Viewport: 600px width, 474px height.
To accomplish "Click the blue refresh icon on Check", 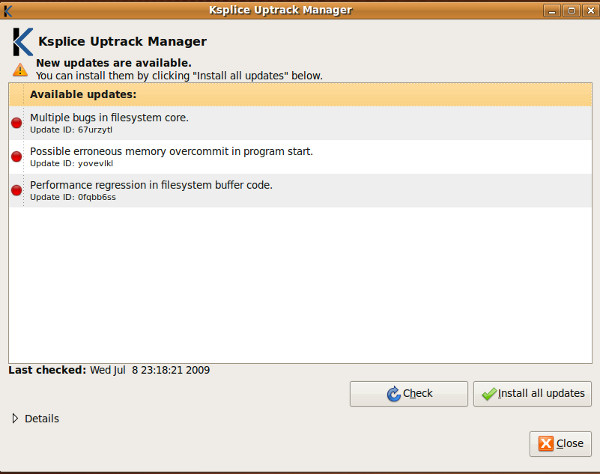I will point(393,394).
